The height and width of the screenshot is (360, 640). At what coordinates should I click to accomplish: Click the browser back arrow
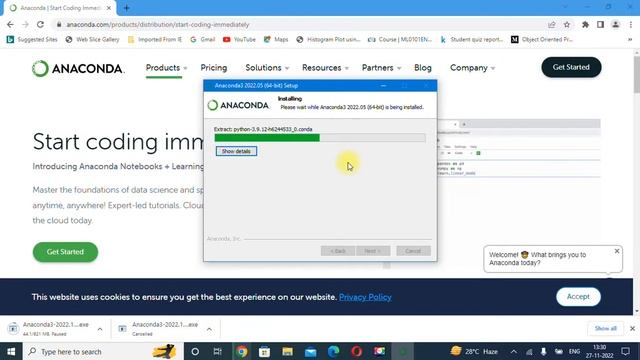tap(10, 24)
